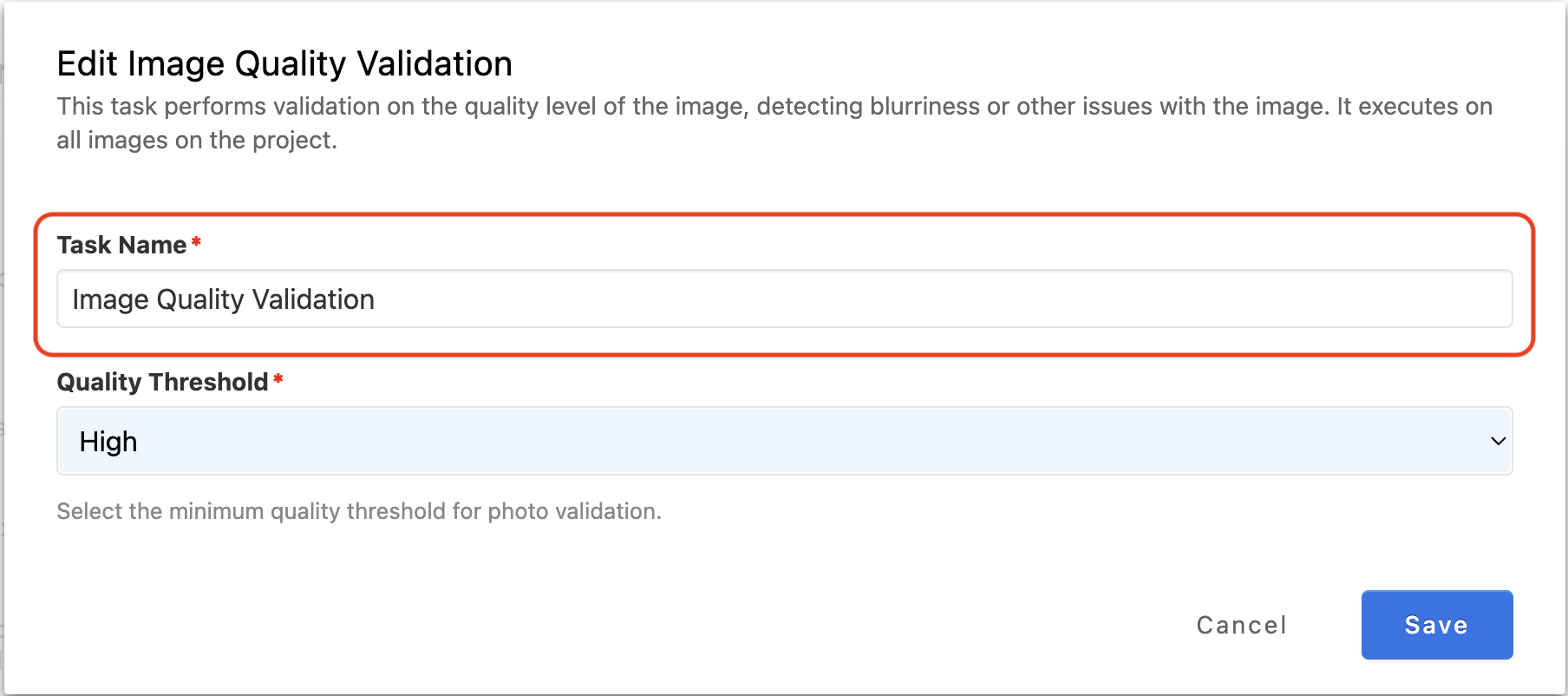The height and width of the screenshot is (696, 1568).
Task: Click the "Edit Image Quality Validation" dialog title
Action: click(x=284, y=63)
